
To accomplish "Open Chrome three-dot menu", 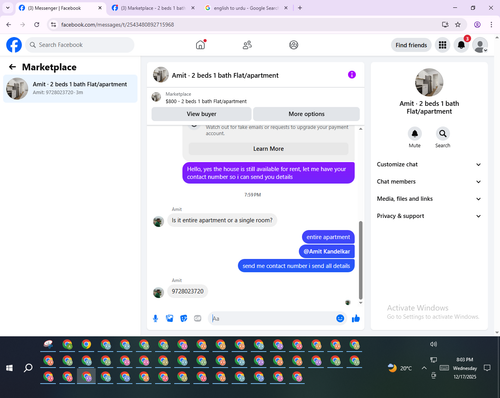I will [491, 24].
